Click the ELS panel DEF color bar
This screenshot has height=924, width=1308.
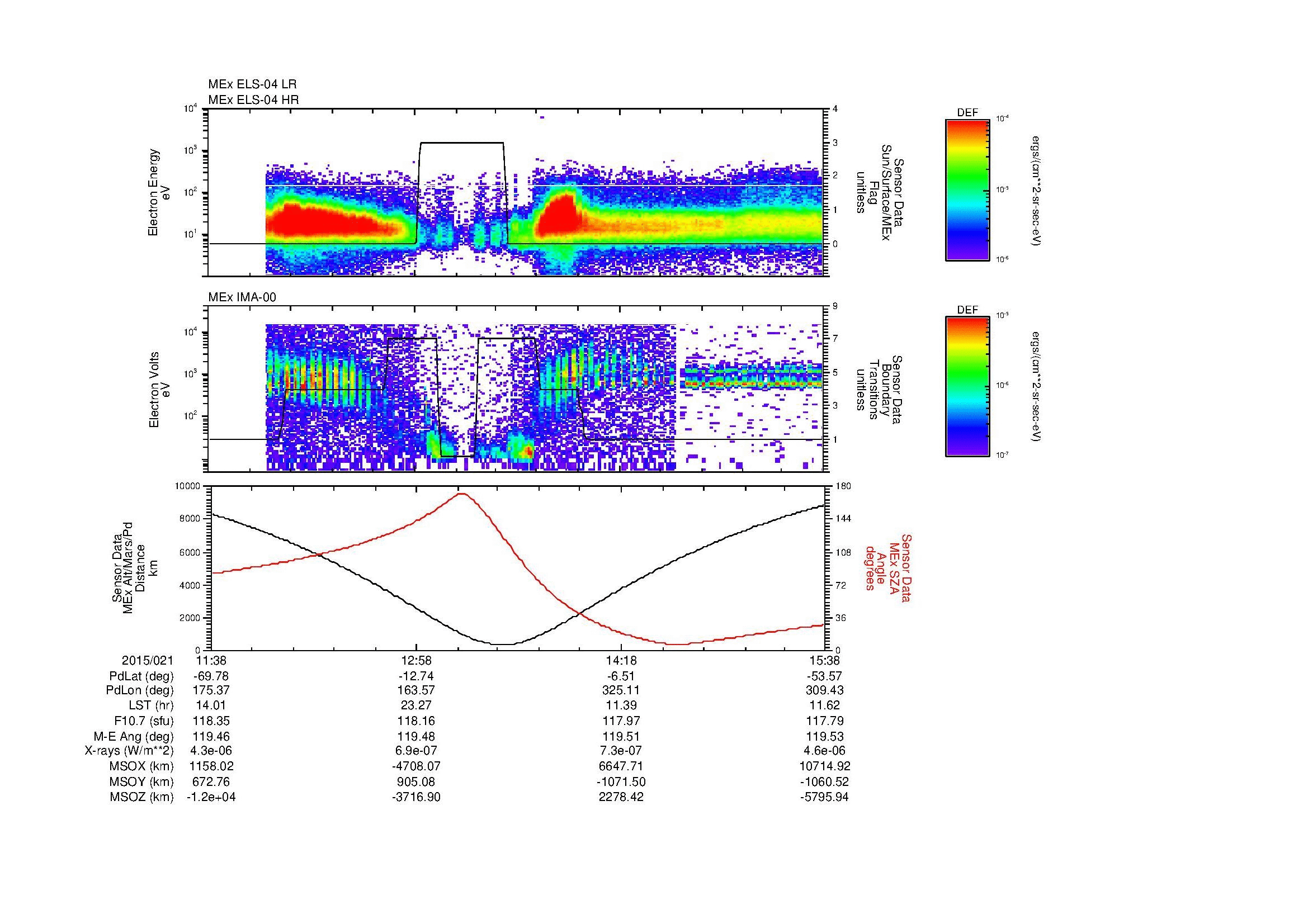click(967, 189)
